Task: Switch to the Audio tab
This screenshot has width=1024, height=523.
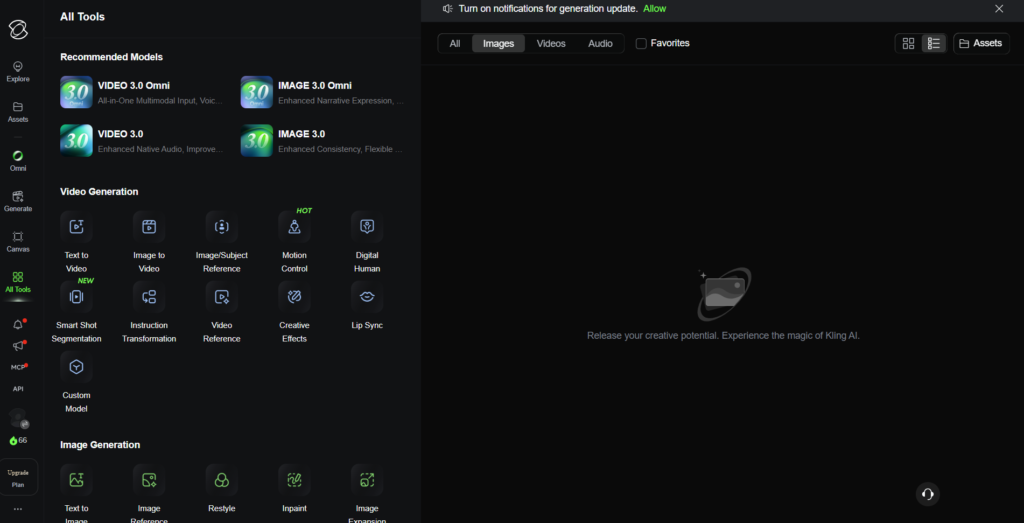Action: coord(600,44)
